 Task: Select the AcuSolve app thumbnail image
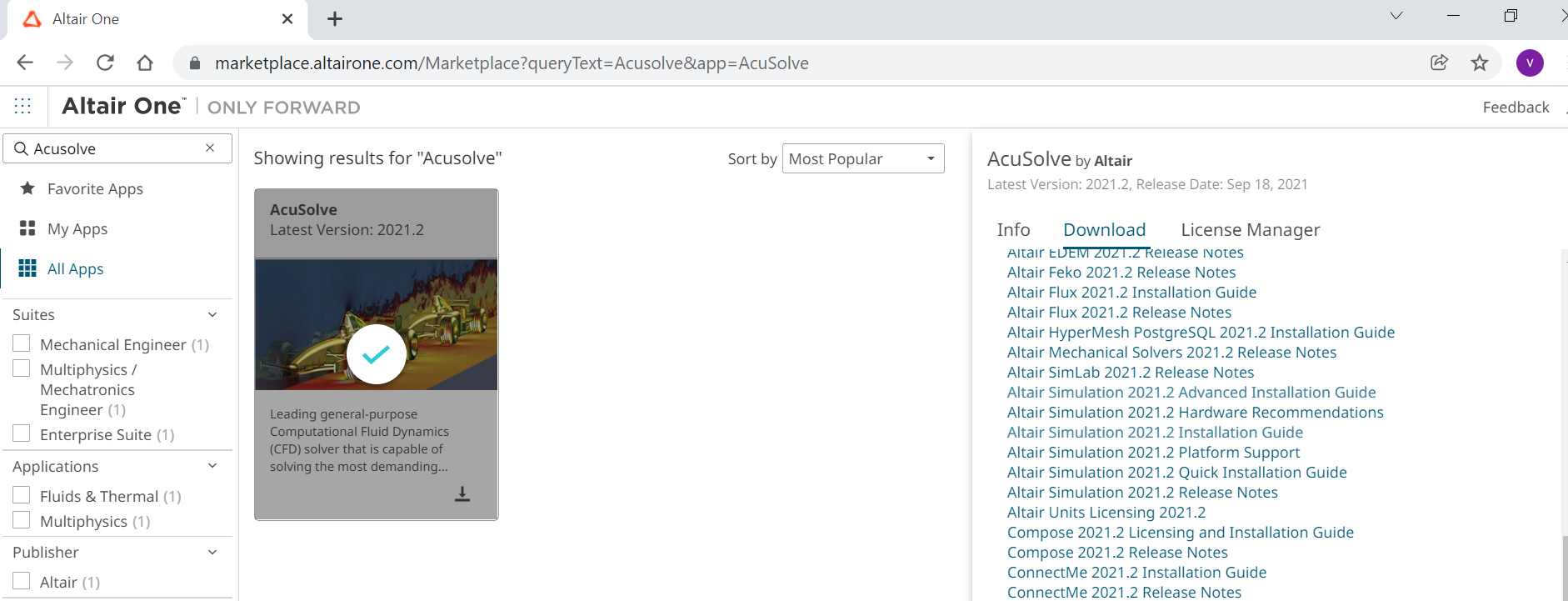(376, 324)
